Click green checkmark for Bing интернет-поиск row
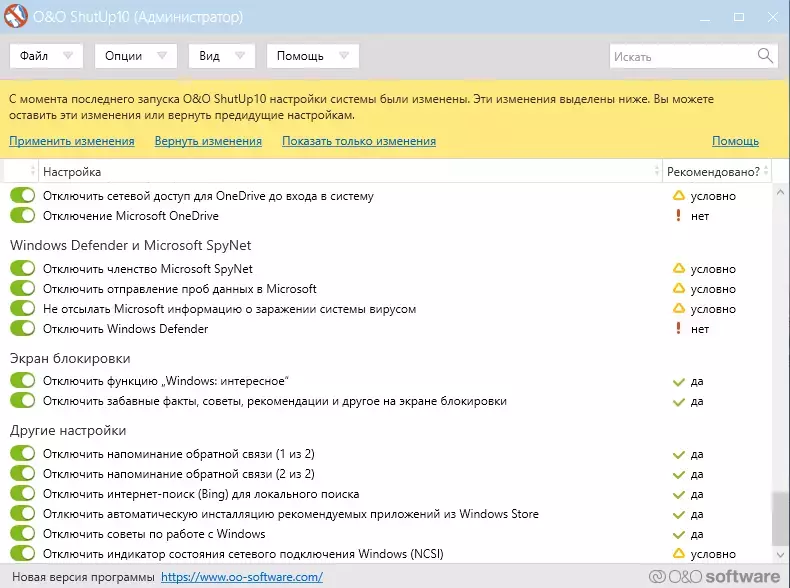The height and width of the screenshot is (588, 790). click(679, 494)
